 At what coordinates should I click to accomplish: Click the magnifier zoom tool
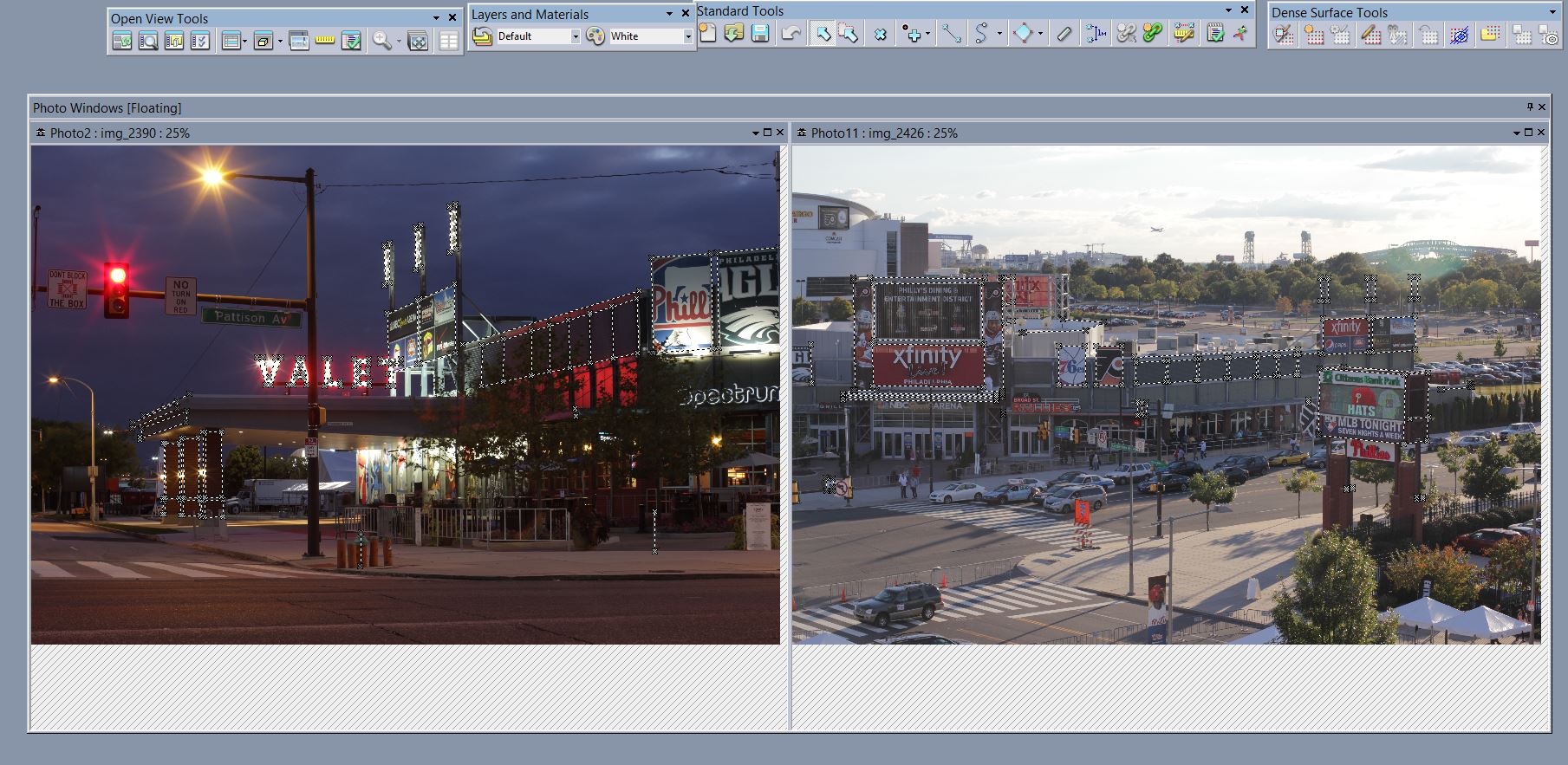(x=381, y=41)
